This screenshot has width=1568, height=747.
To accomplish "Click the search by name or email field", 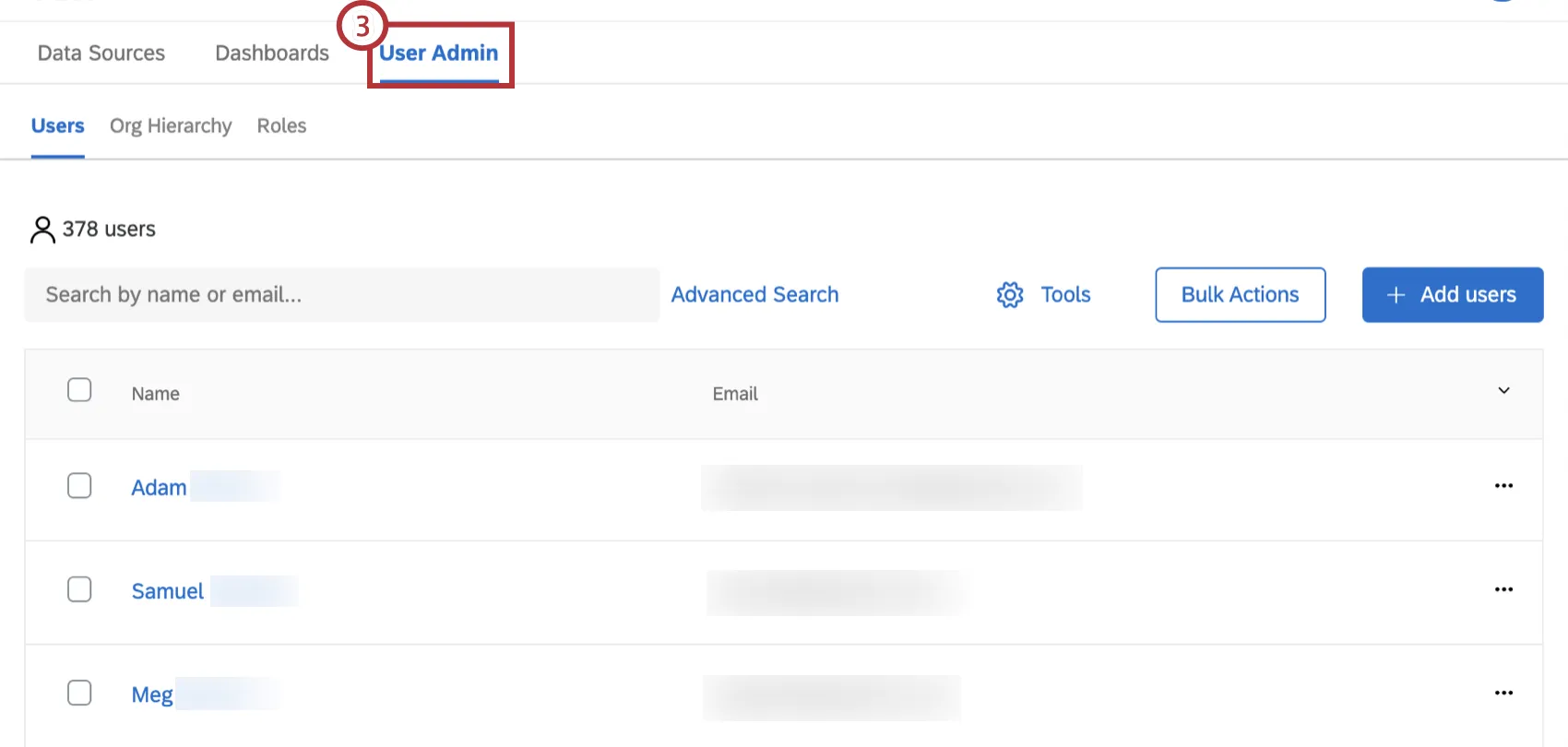I will coord(341,295).
